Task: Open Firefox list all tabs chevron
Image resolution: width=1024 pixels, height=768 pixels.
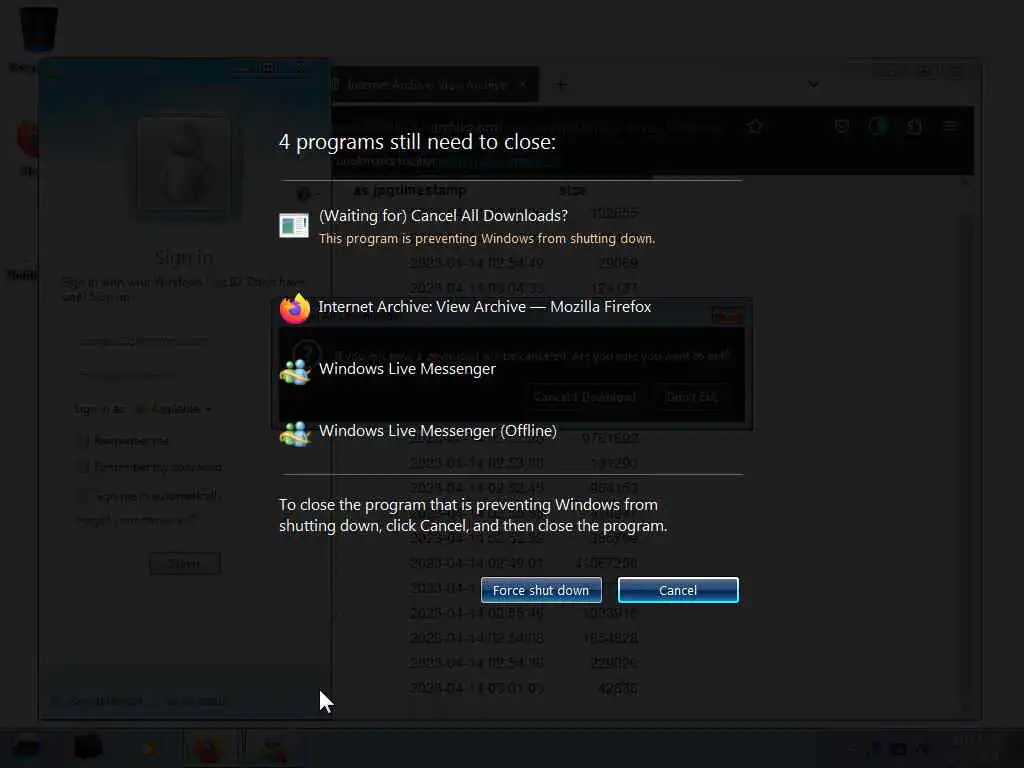Action: coord(813,84)
